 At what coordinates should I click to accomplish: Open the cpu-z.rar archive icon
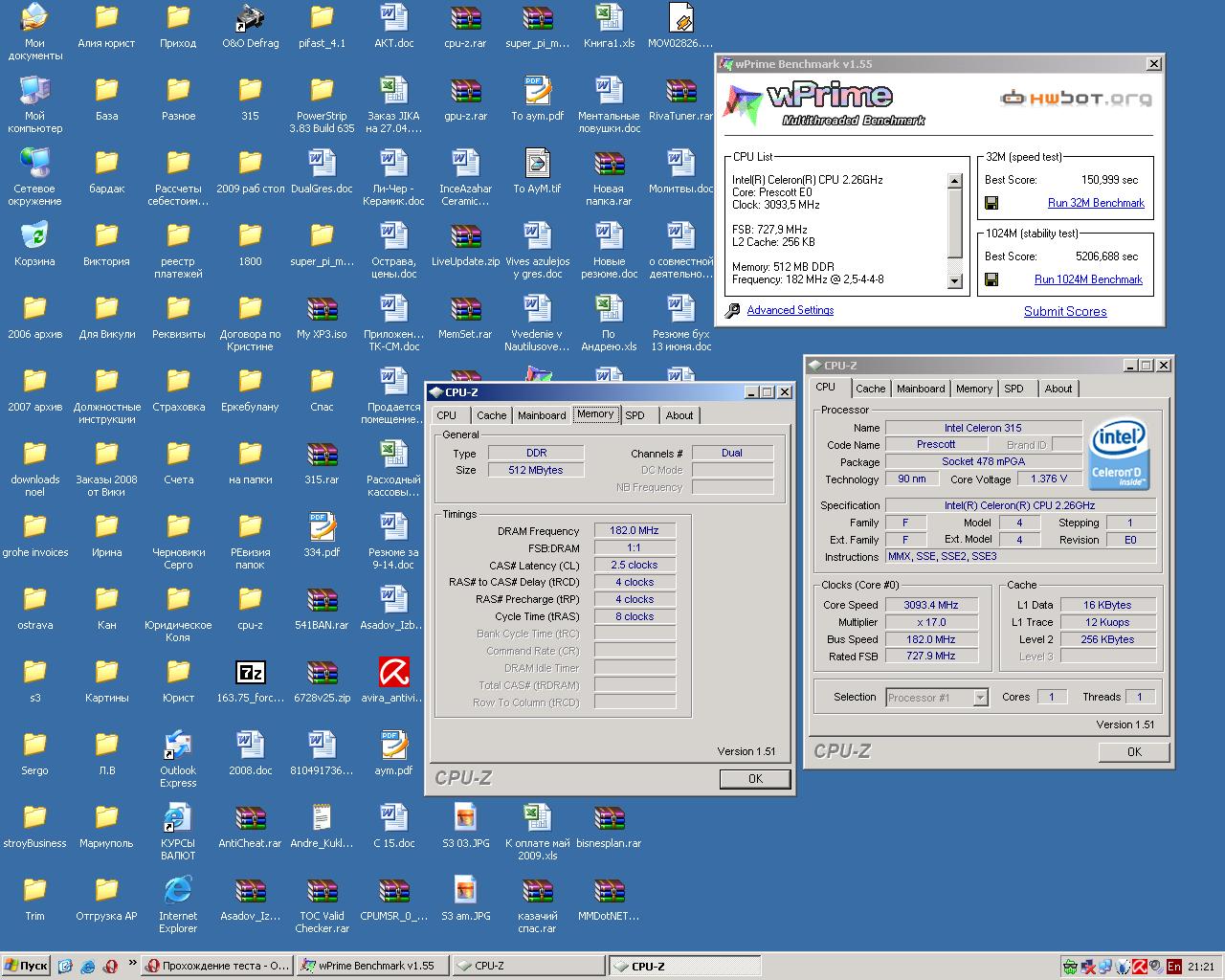tap(465, 18)
